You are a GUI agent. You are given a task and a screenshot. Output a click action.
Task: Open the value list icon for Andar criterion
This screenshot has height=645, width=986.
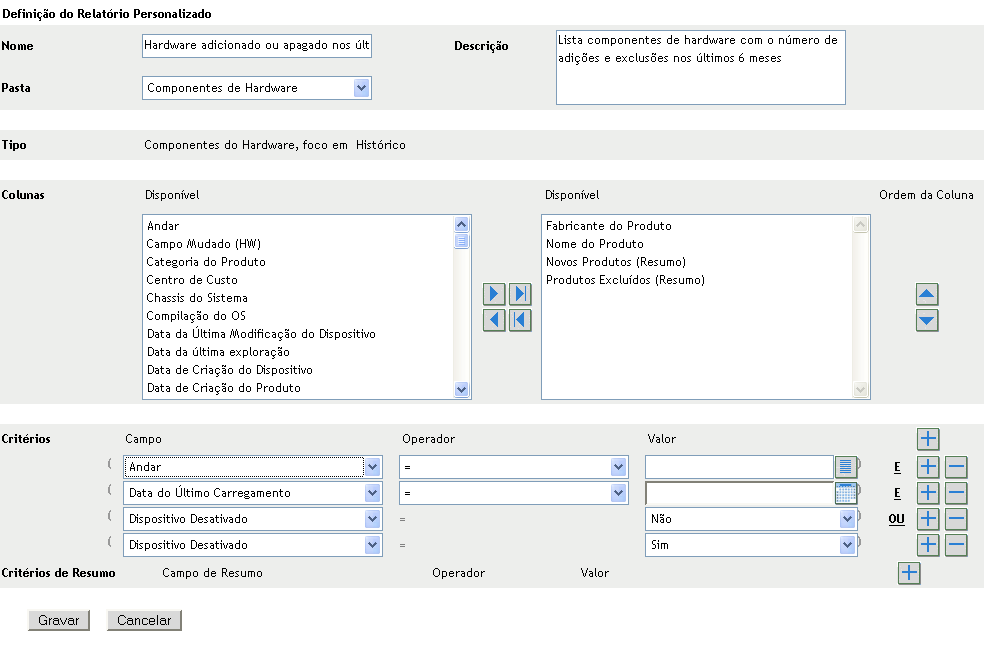point(846,466)
